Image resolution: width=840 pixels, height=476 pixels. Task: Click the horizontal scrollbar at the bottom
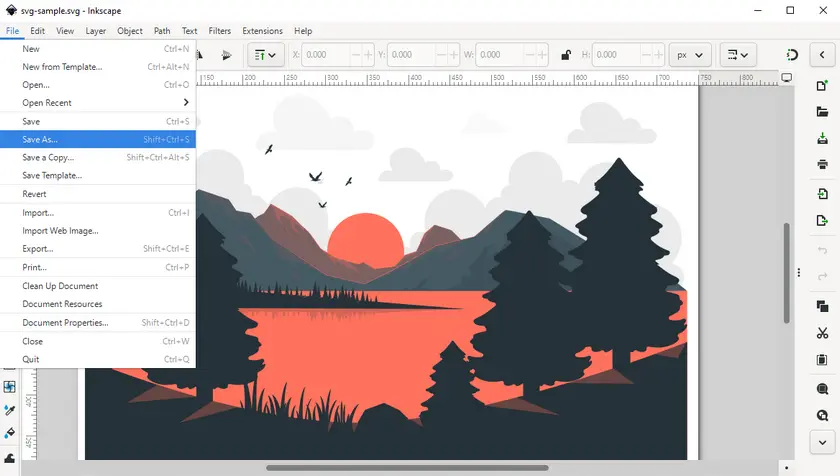400,468
